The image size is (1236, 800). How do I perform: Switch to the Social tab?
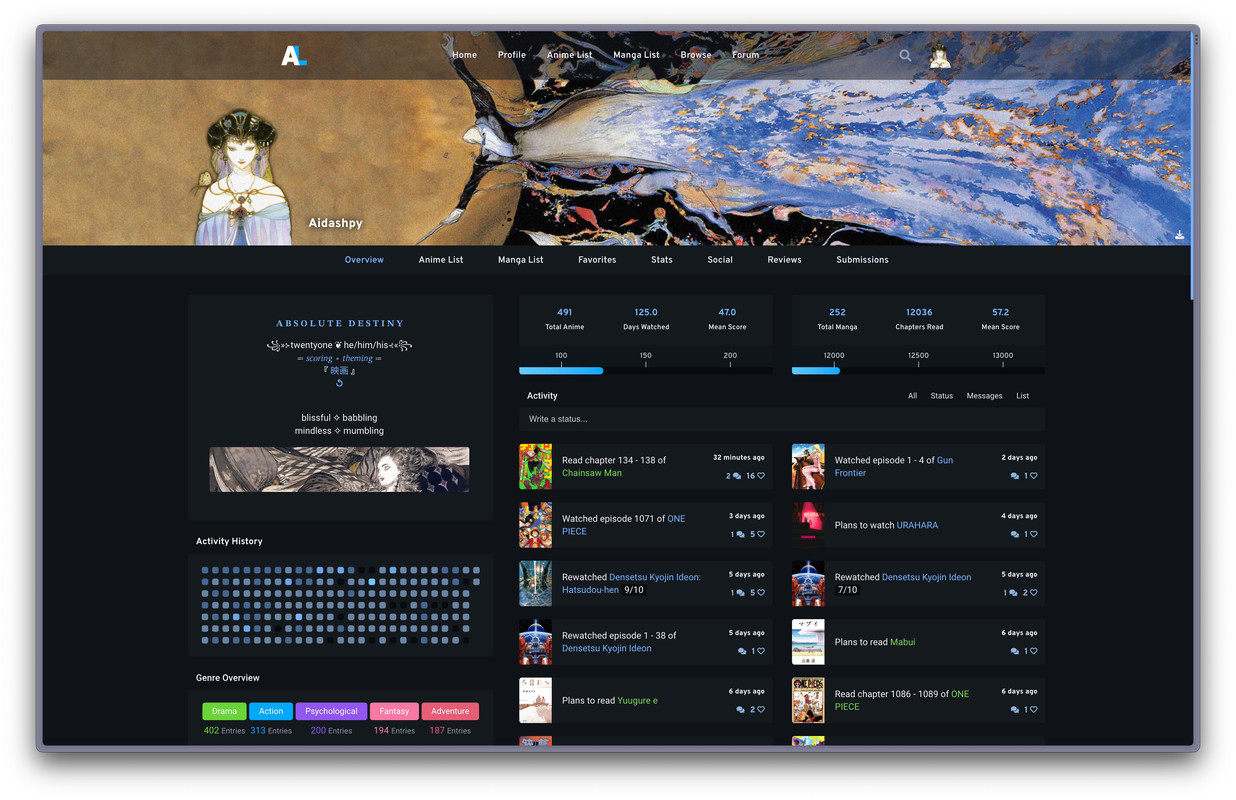(x=720, y=260)
